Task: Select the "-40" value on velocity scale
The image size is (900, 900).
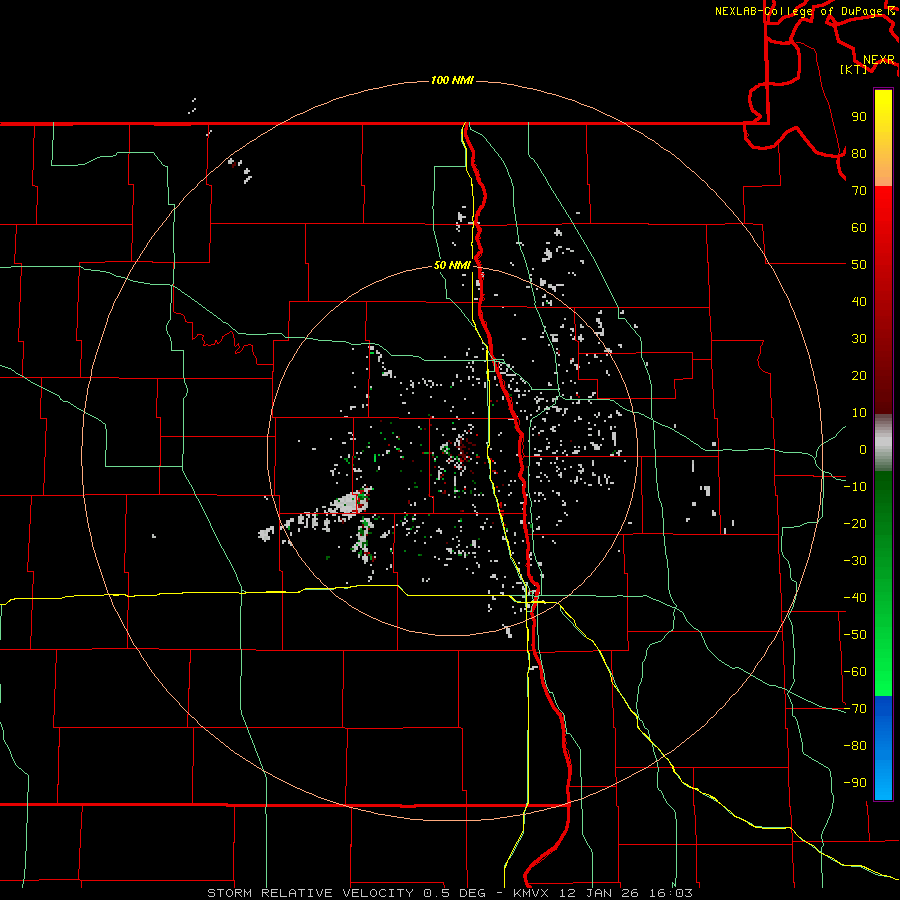Action: point(855,598)
